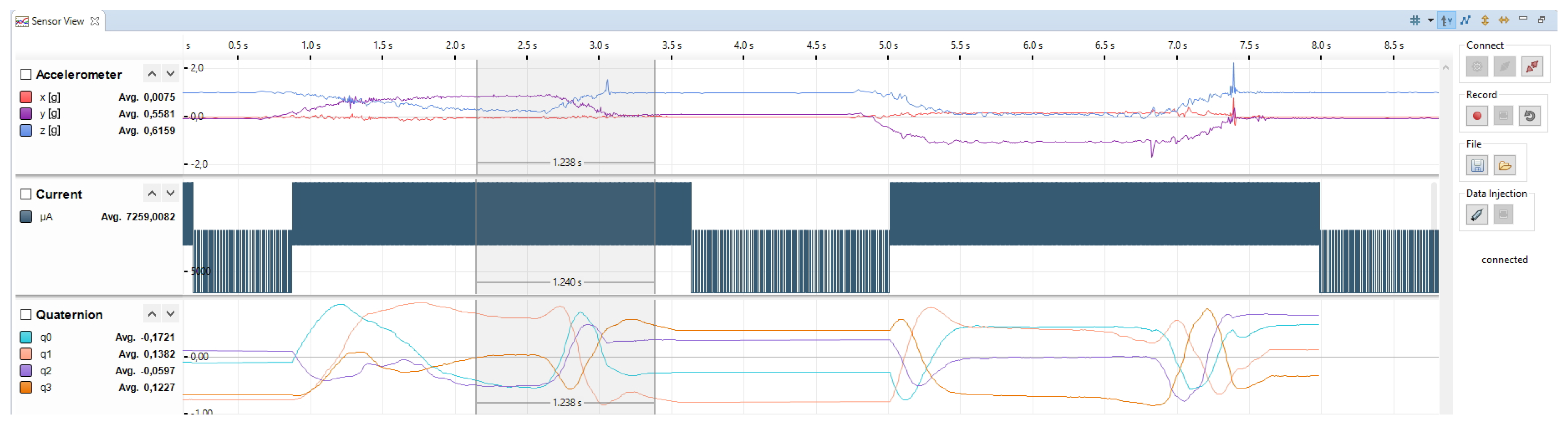Viewport: 1568px width, 429px height.
Task: Click Quaternion panel up chevron
Action: pyautogui.click(x=152, y=314)
